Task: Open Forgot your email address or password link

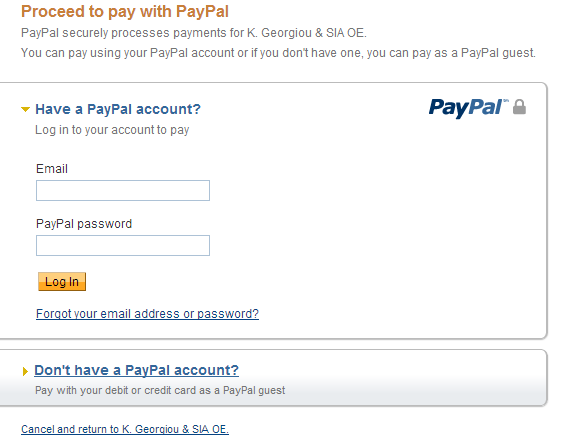Action: click(147, 313)
